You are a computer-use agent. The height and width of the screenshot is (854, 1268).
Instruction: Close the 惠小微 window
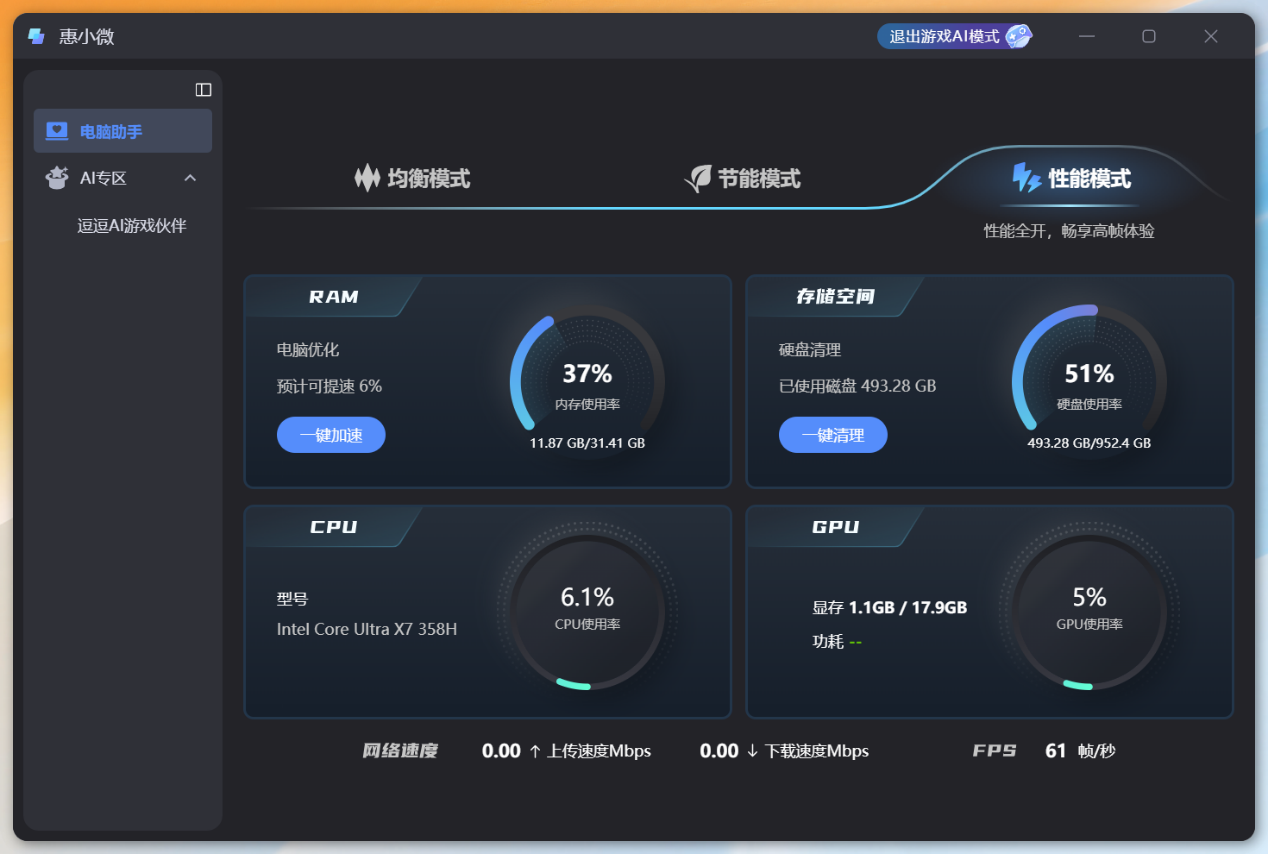pos(1211,36)
